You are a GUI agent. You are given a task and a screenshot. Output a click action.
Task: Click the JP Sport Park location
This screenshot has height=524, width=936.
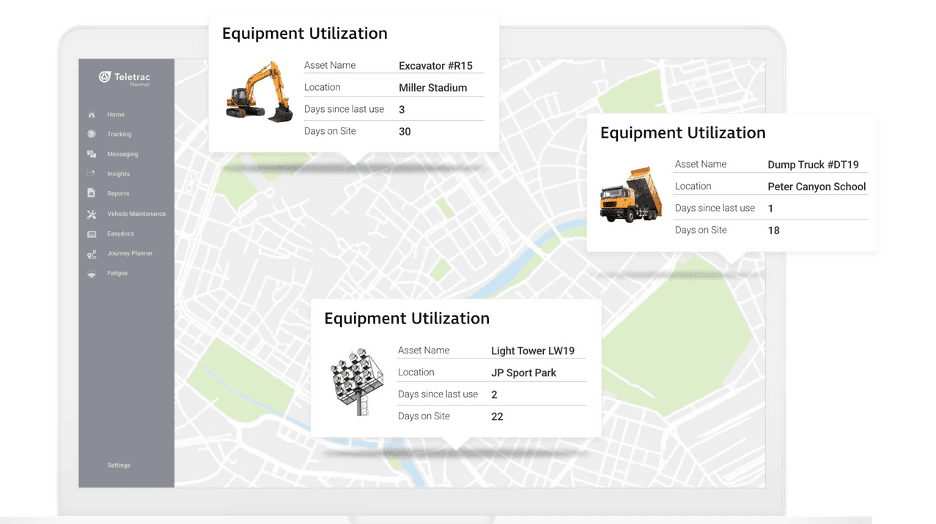(523, 373)
